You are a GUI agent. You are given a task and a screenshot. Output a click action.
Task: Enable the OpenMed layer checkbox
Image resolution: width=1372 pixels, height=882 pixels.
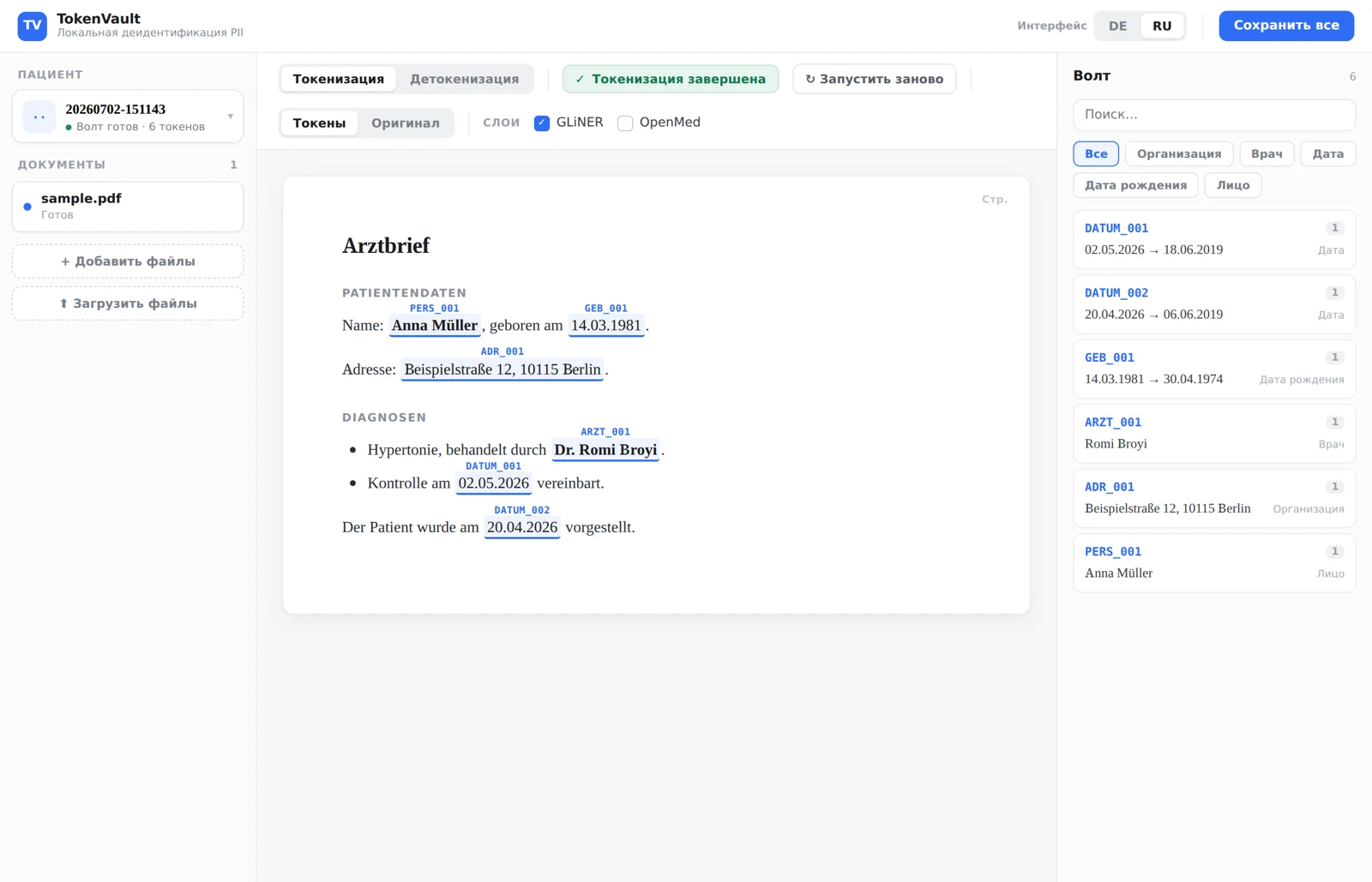click(x=625, y=123)
